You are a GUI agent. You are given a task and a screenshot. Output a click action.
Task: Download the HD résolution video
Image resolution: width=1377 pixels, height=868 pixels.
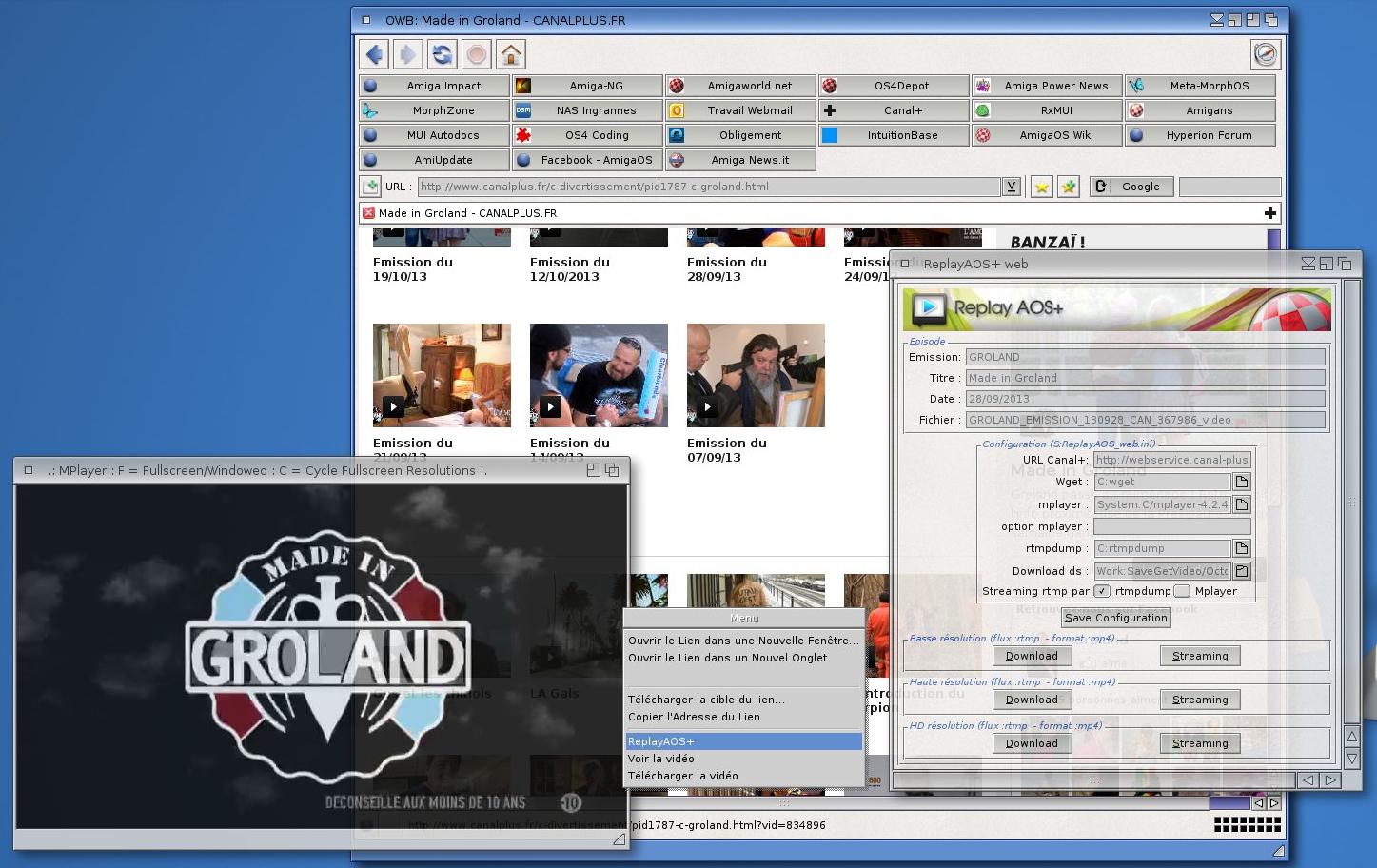(x=1032, y=743)
